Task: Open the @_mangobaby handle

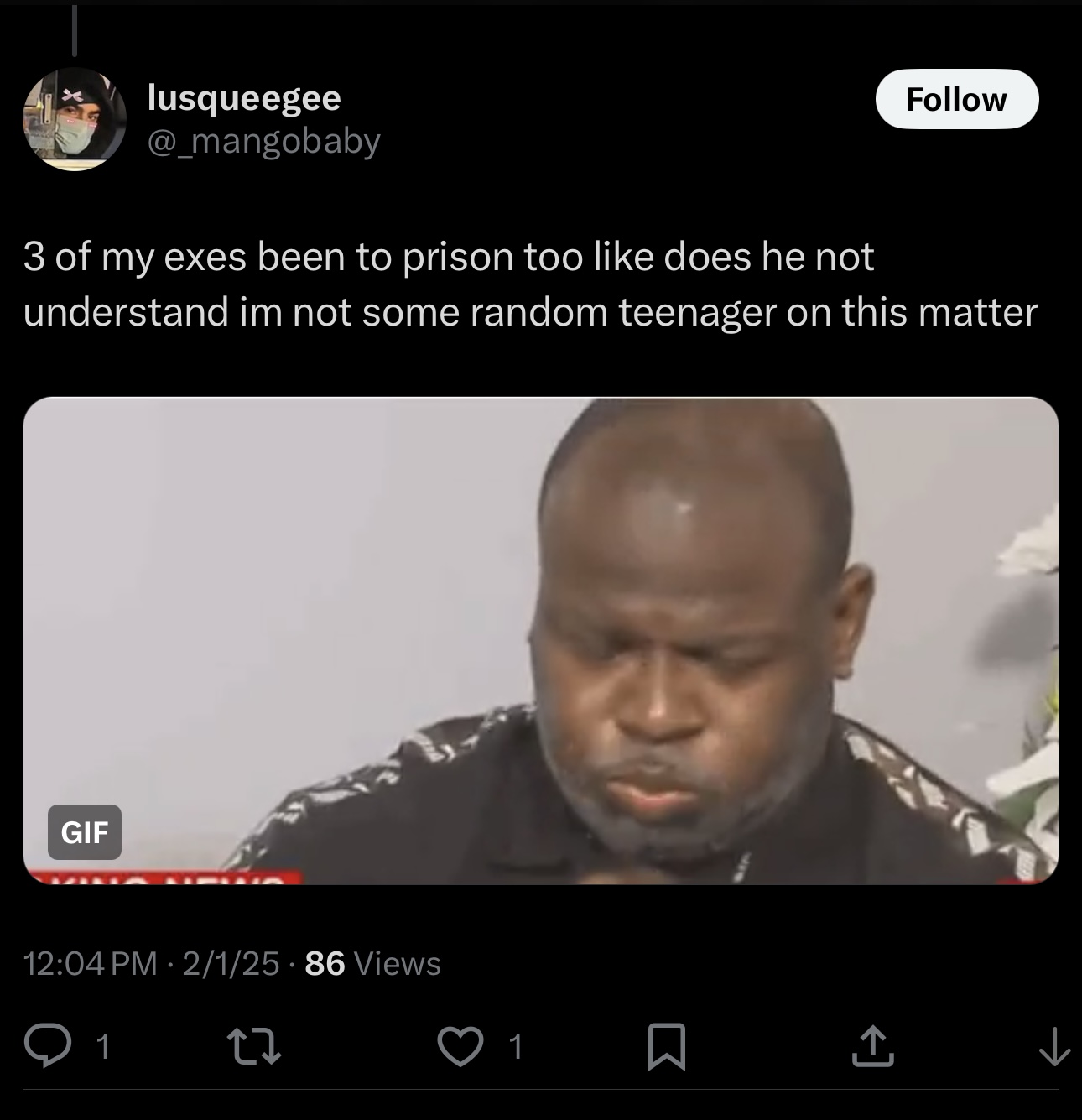Action: point(264,142)
